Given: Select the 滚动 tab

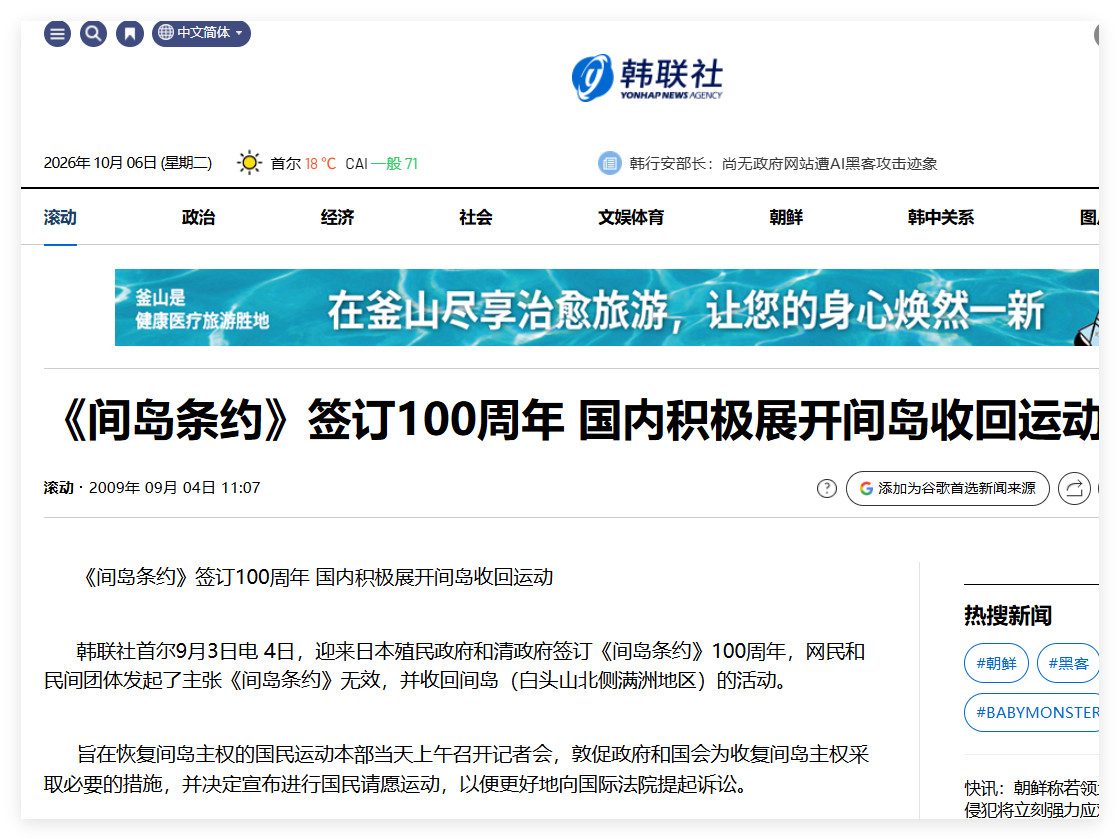Looking at the screenshot, I should (60, 217).
